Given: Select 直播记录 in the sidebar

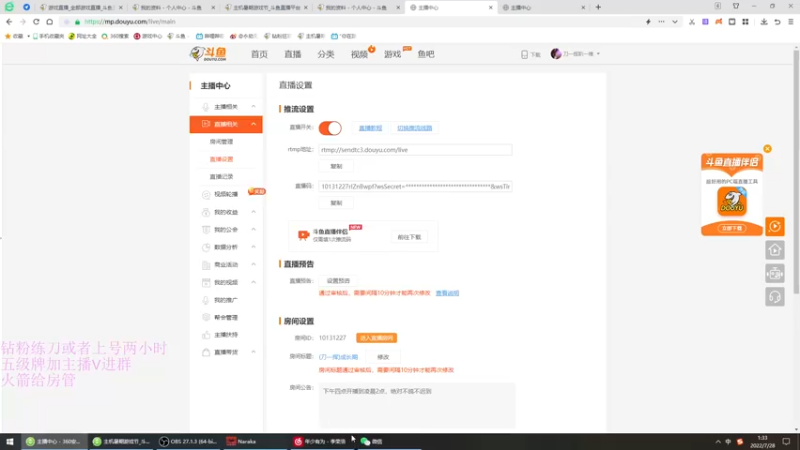Looking at the screenshot, I should [x=221, y=177].
